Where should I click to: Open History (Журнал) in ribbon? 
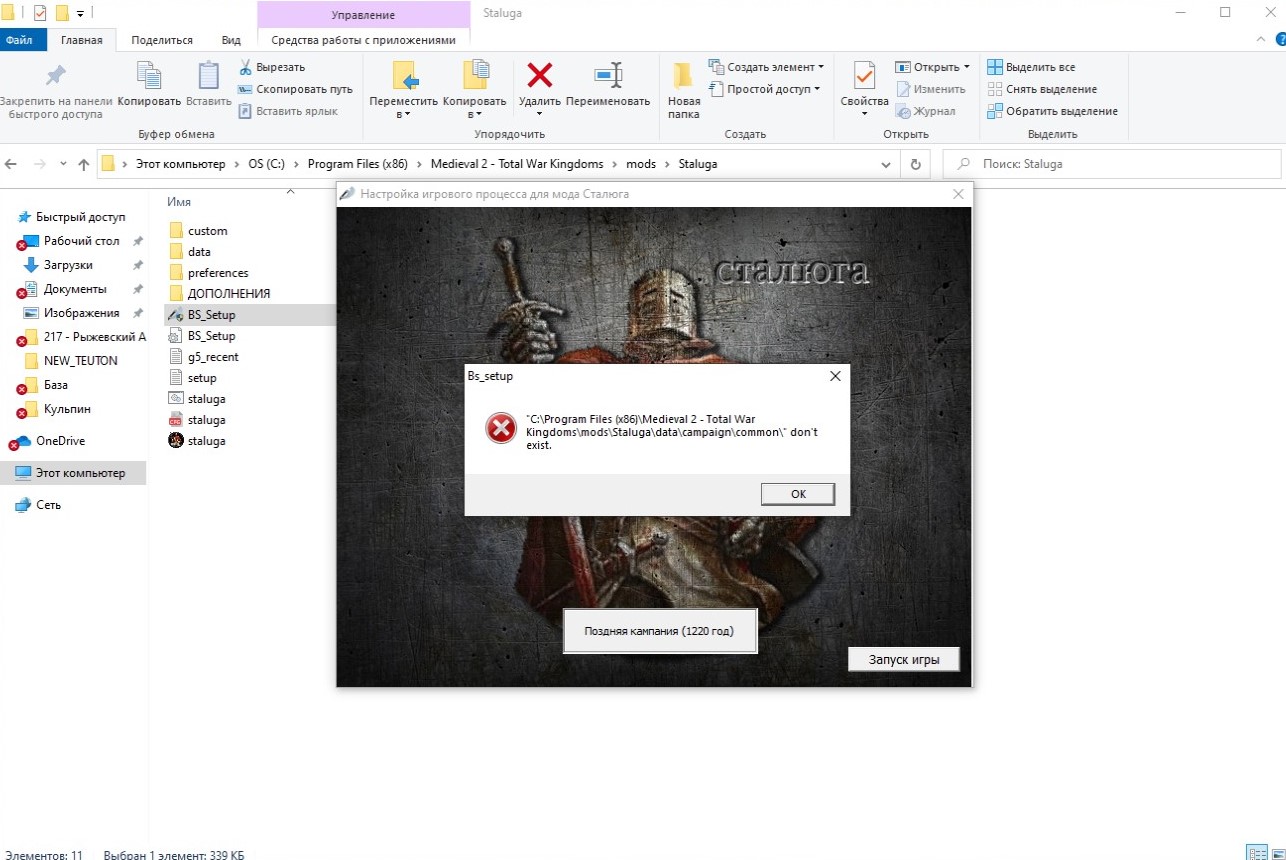click(926, 111)
